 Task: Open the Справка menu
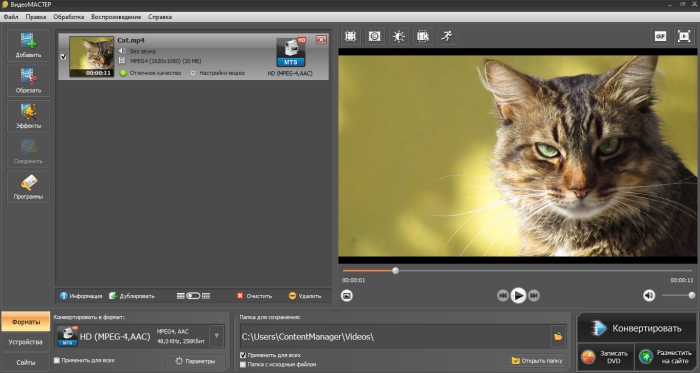160,17
